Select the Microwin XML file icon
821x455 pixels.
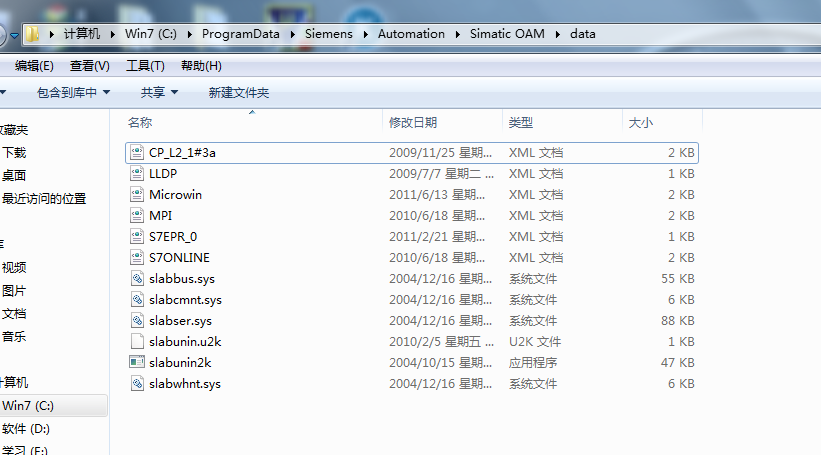click(x=137, y=194)
